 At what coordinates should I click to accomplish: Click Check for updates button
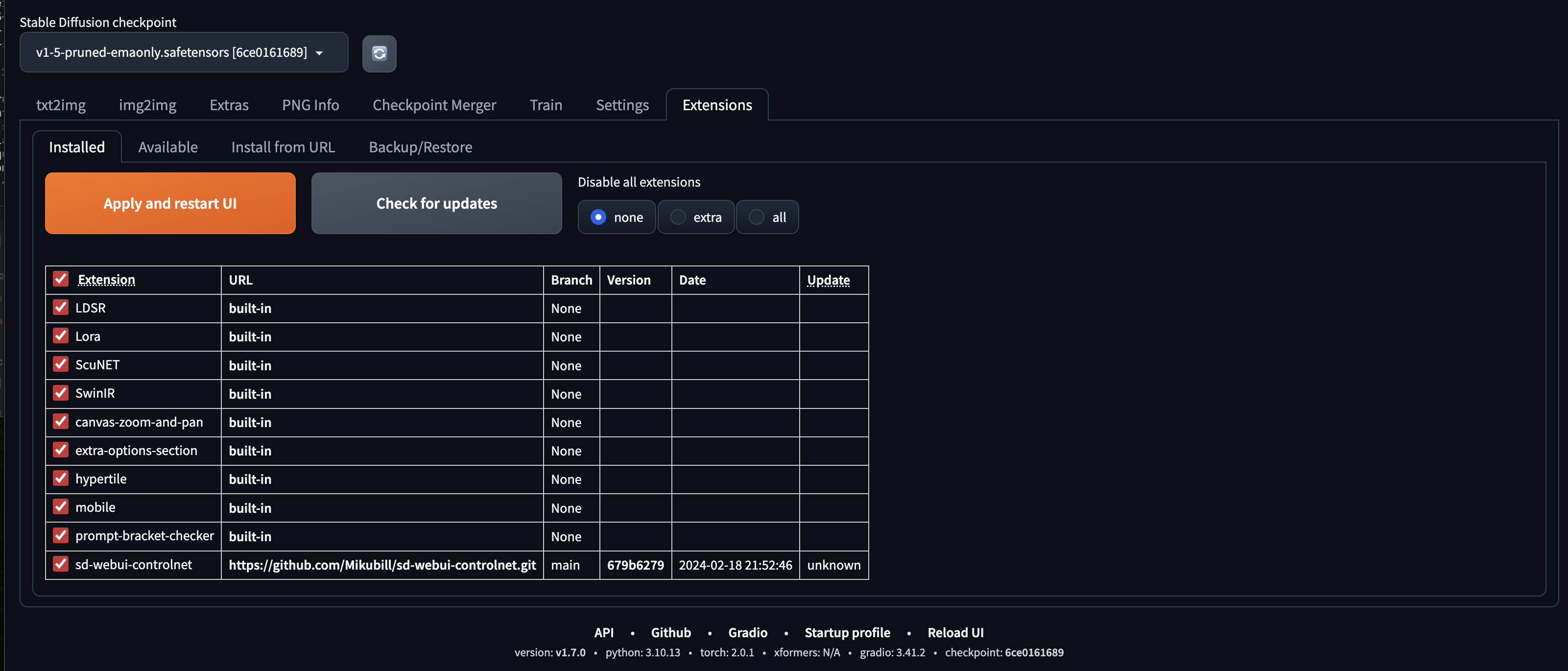click(436, 203)
